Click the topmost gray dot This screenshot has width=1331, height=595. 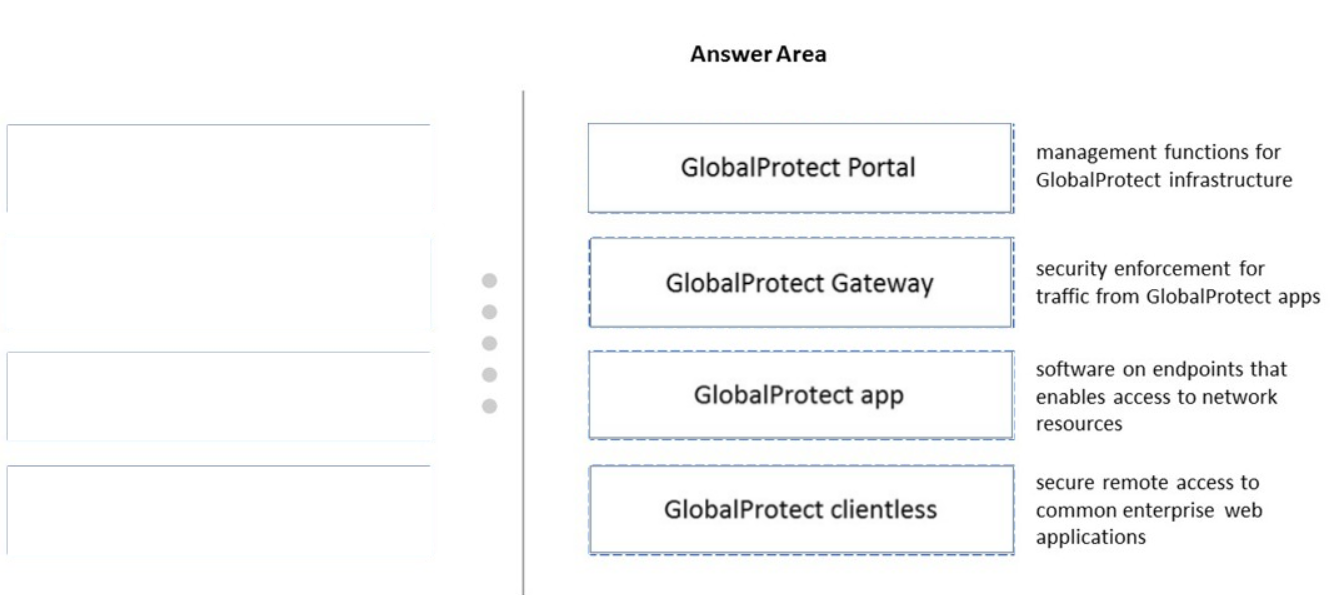[490, 281]
